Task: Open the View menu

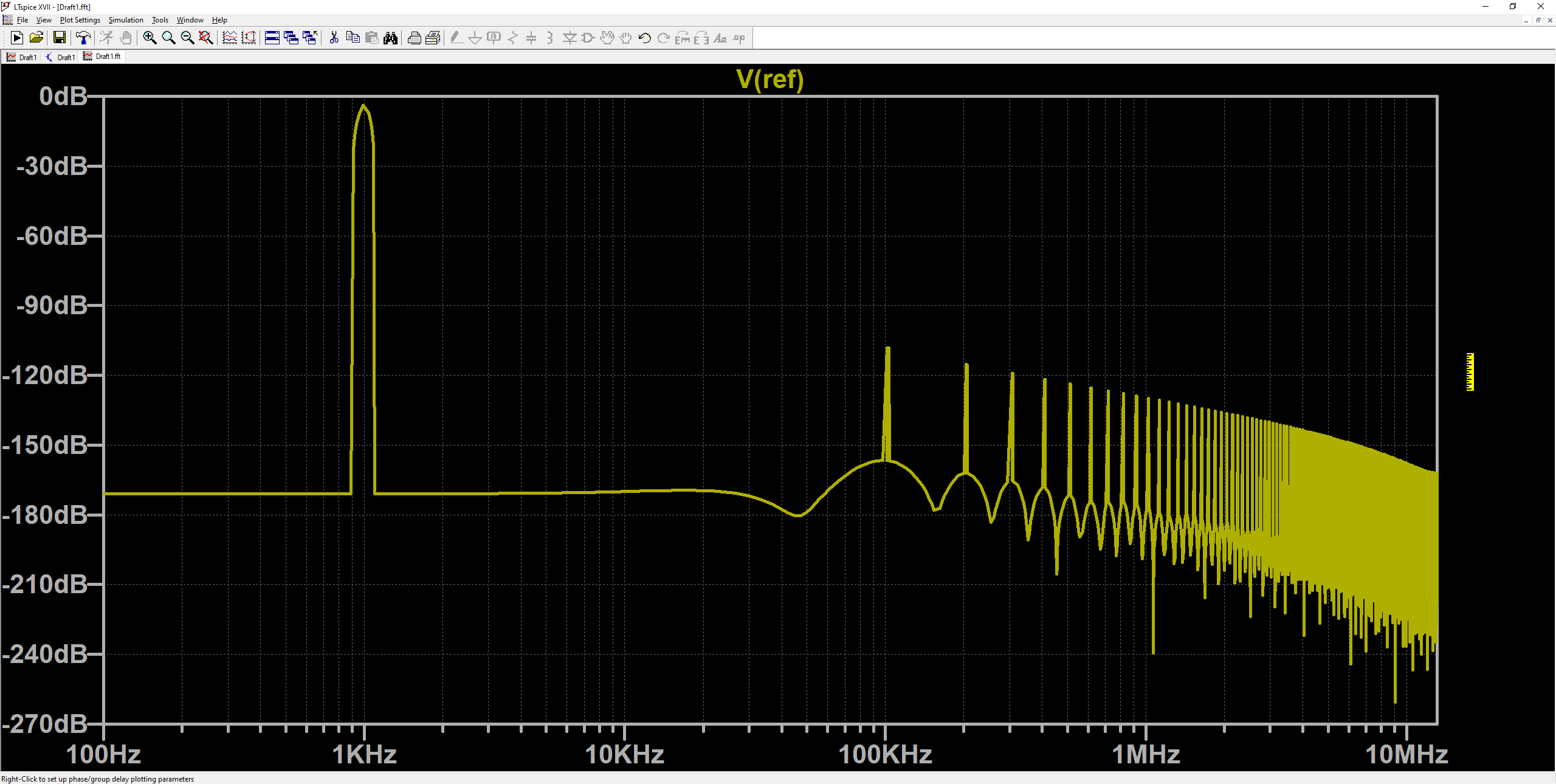Action: pyautogui.click(x=44, y=20)
